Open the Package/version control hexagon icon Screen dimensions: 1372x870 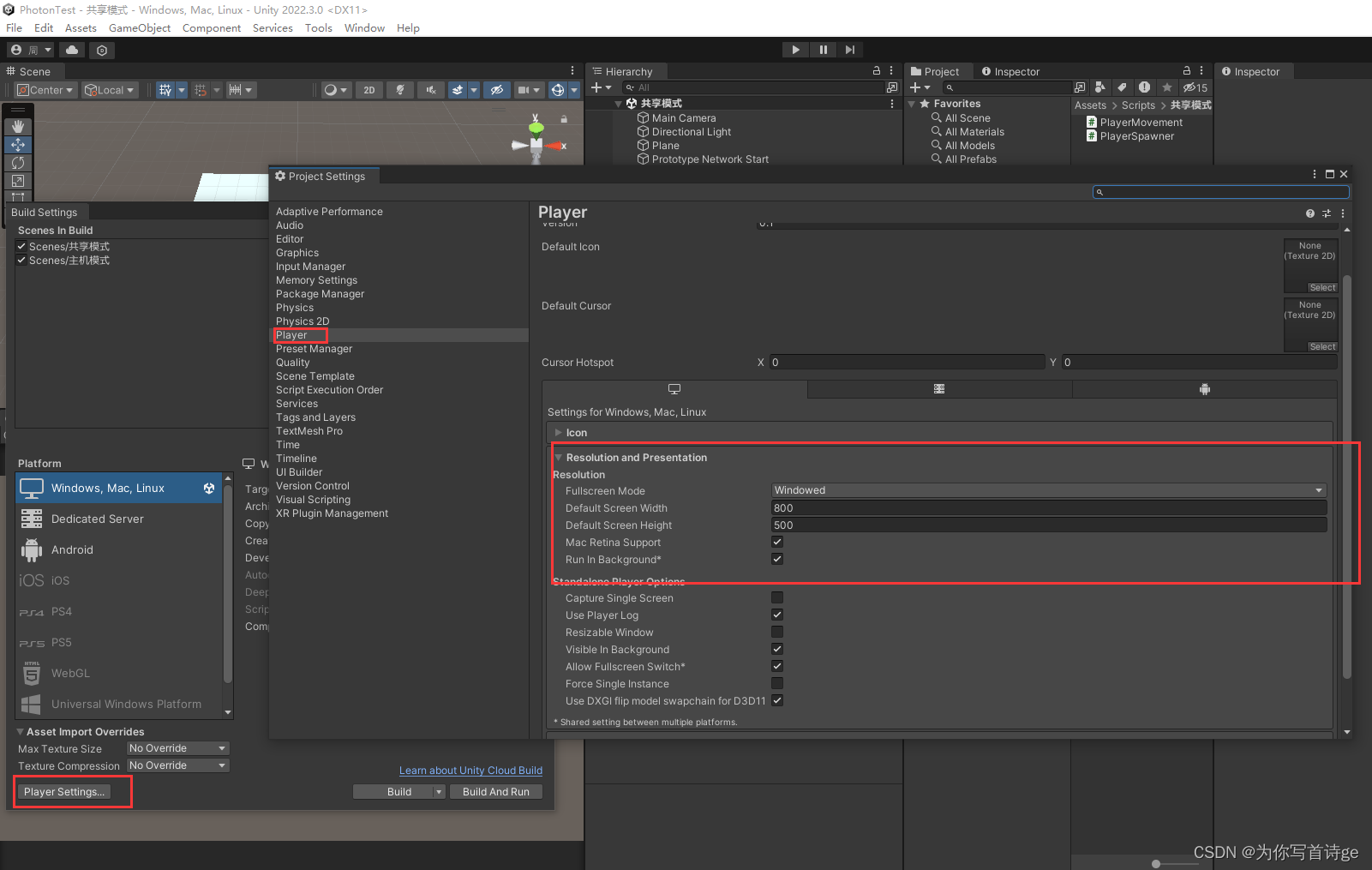[102, 51]
